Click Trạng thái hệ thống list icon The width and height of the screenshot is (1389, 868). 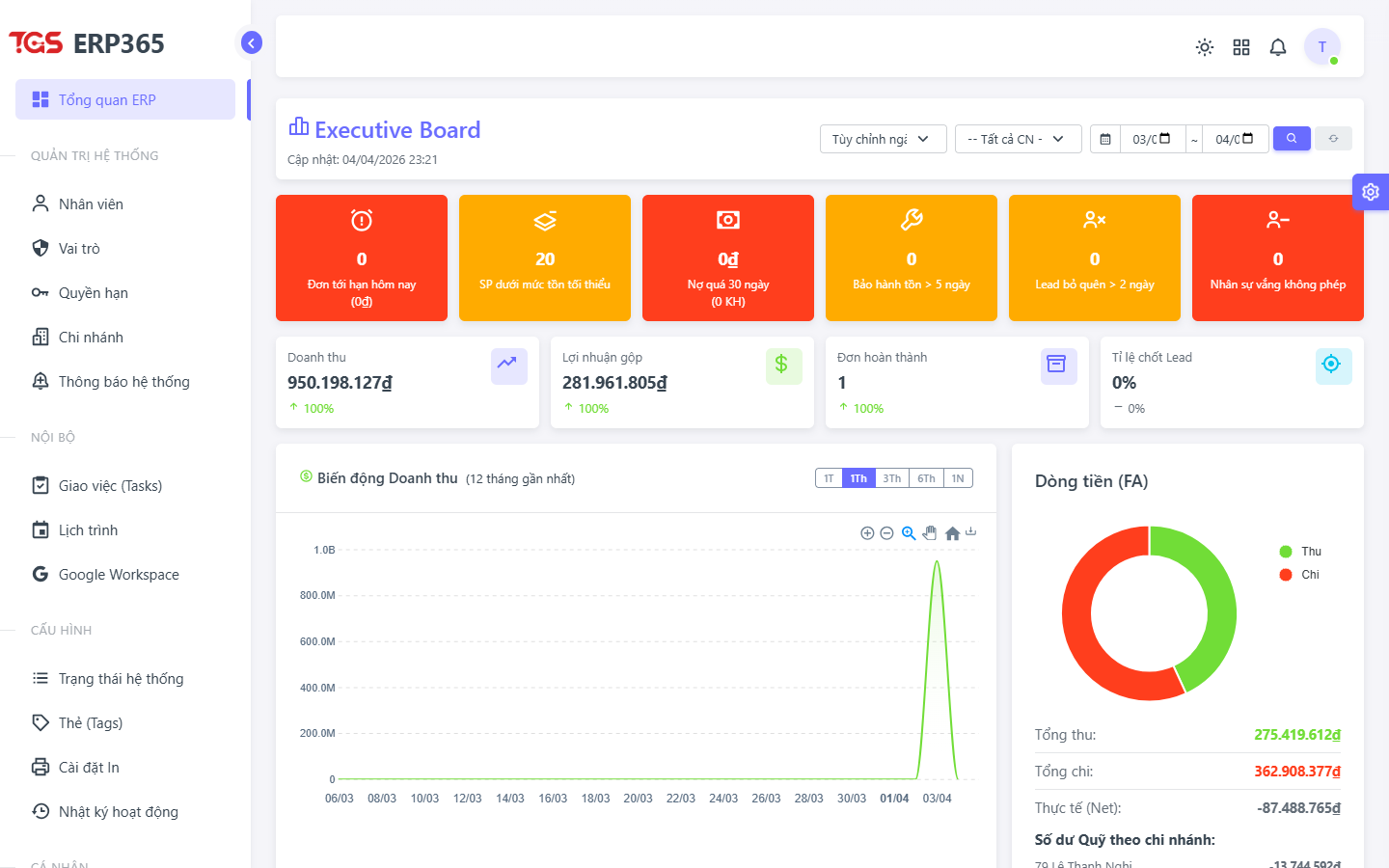(41, 678)
